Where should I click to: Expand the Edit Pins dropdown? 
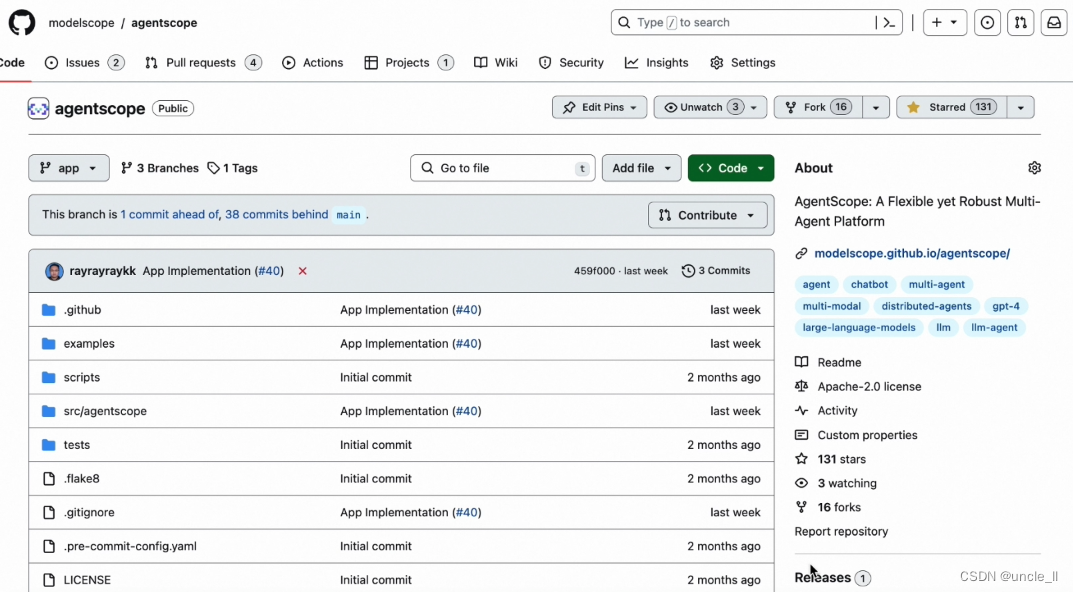point(599,107)
